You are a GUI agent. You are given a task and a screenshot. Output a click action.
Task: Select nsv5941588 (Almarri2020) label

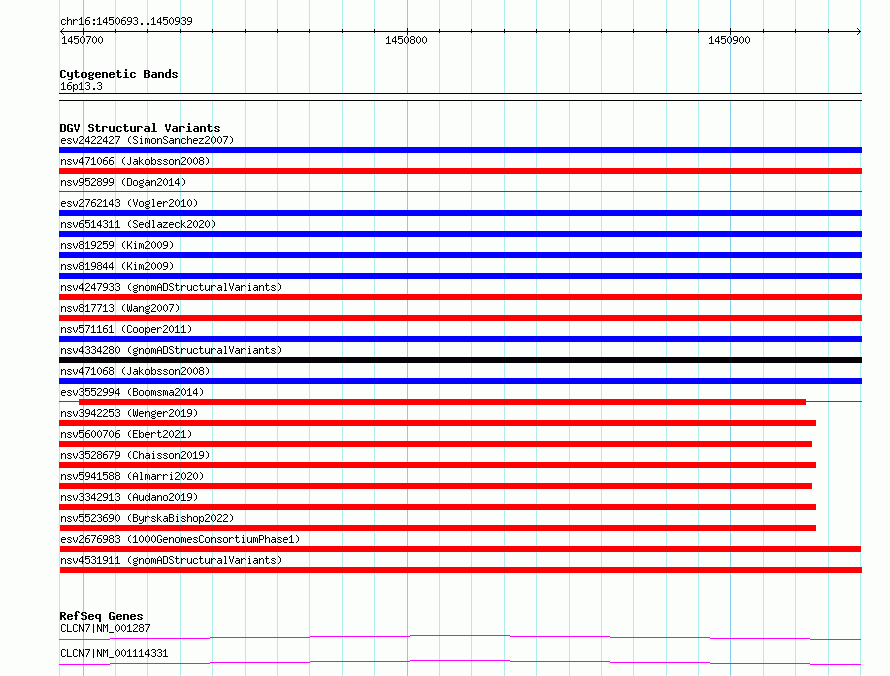[x=132, y=476]
